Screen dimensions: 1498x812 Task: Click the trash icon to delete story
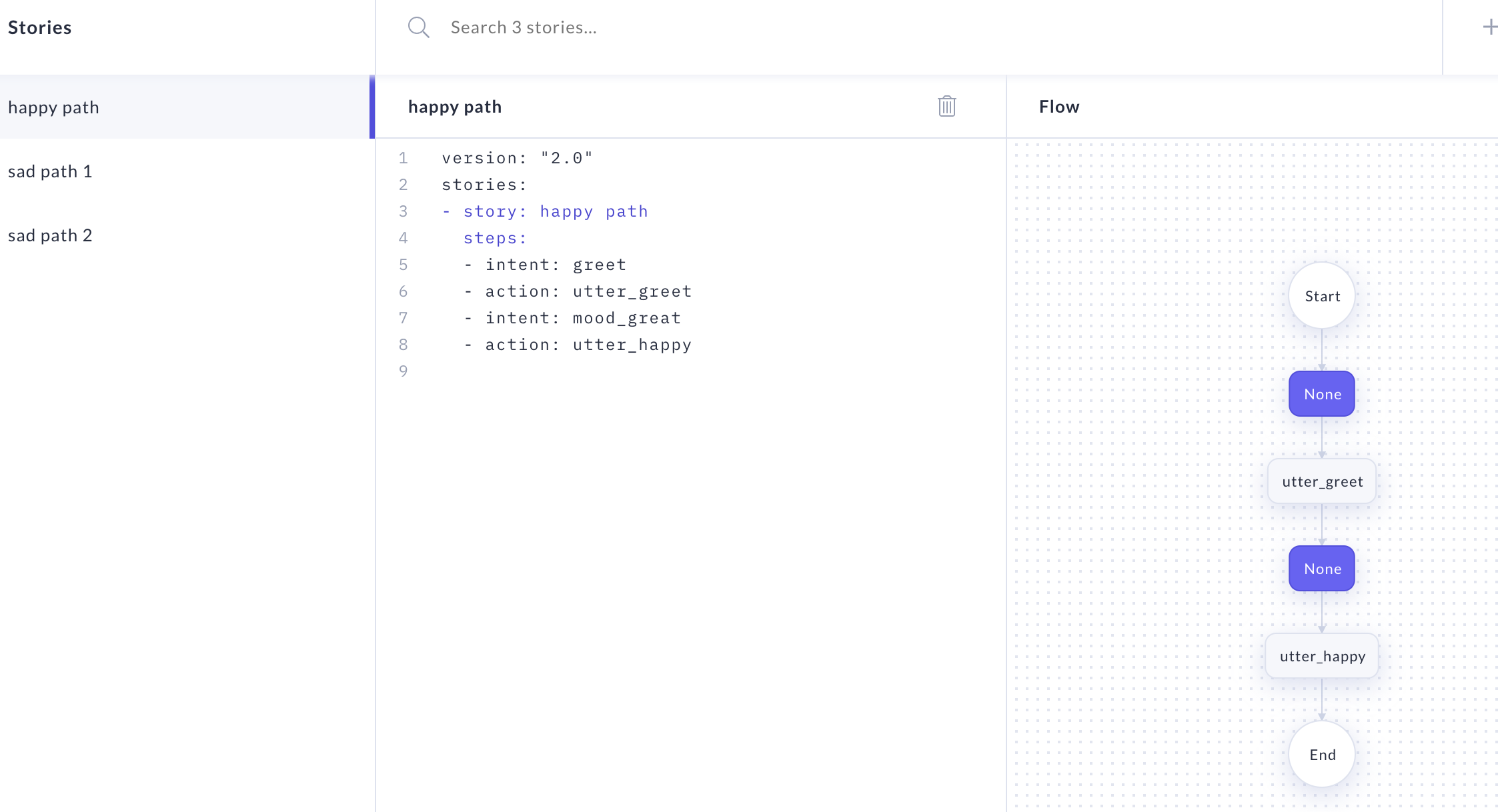tap(946, 107)
